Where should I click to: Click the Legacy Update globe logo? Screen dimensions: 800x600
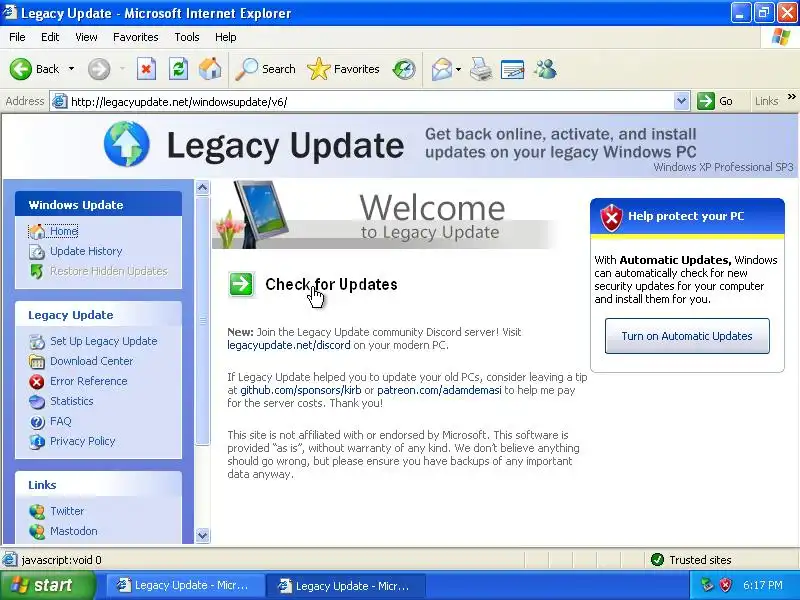coord(127,144)
